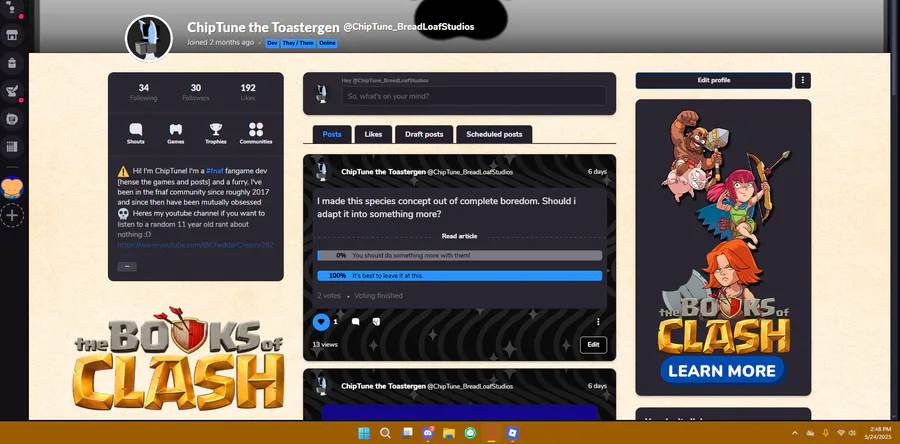Click LEARN MORE on the Clash ad
Viewport: 900px width, 444px height.
click(x=722, y=371)
